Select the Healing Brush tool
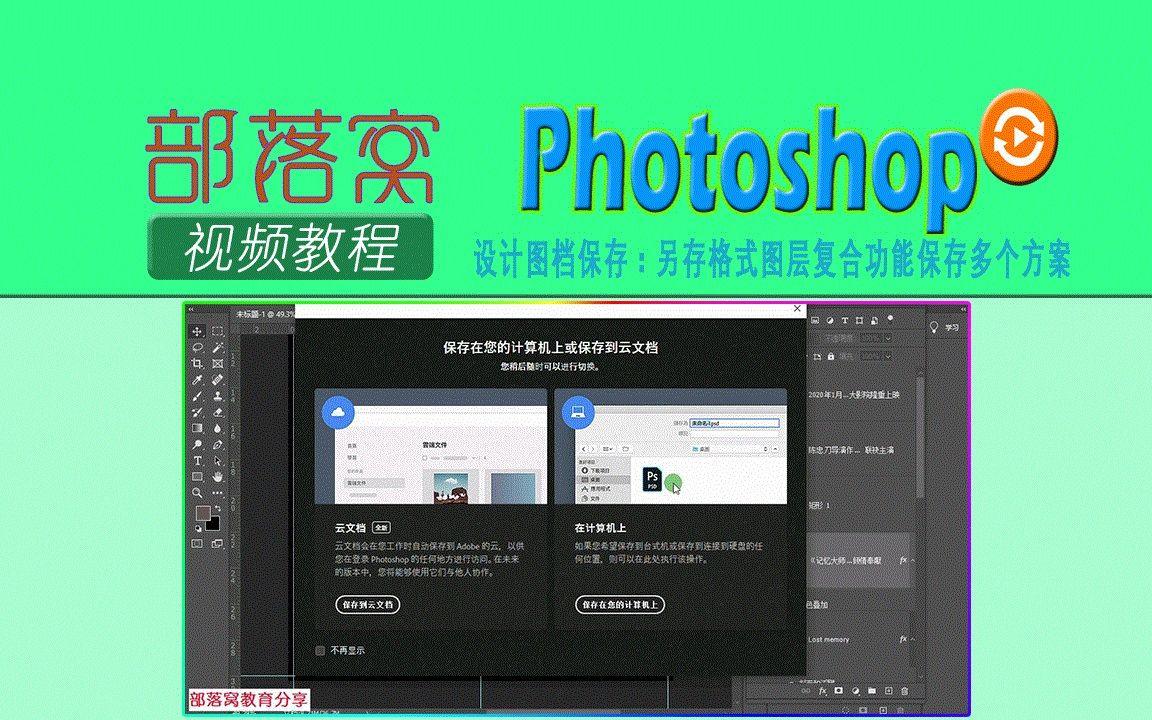This screenshot has height=720, width=1152. tap(217, 380)
